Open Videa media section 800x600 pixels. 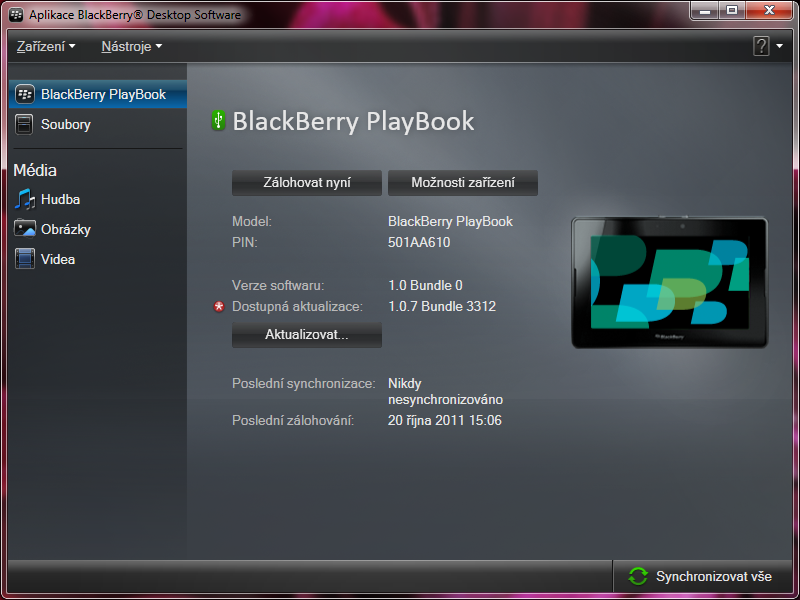(x=97, y=259)
